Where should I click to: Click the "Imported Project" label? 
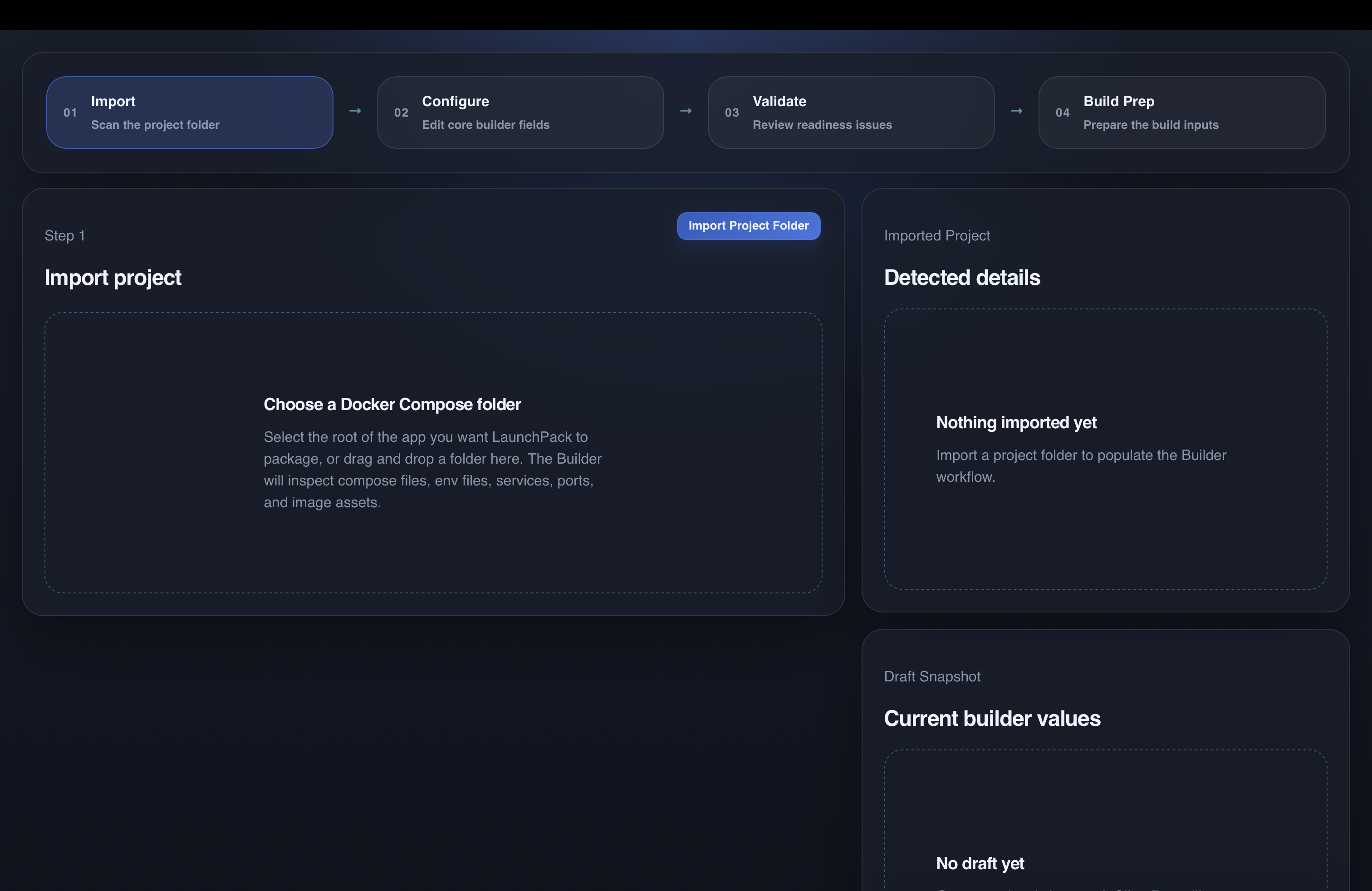(x=937, y=236)
